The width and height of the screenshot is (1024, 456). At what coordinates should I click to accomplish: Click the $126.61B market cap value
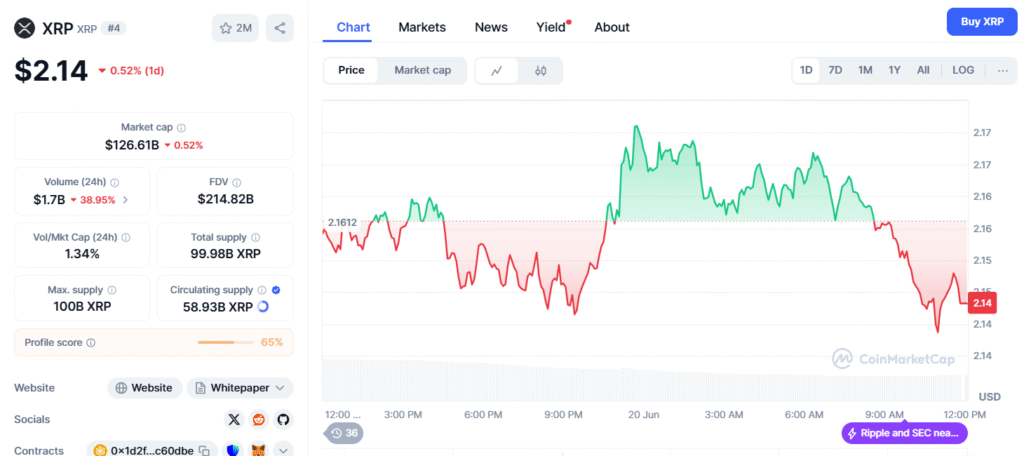point(132,145)
